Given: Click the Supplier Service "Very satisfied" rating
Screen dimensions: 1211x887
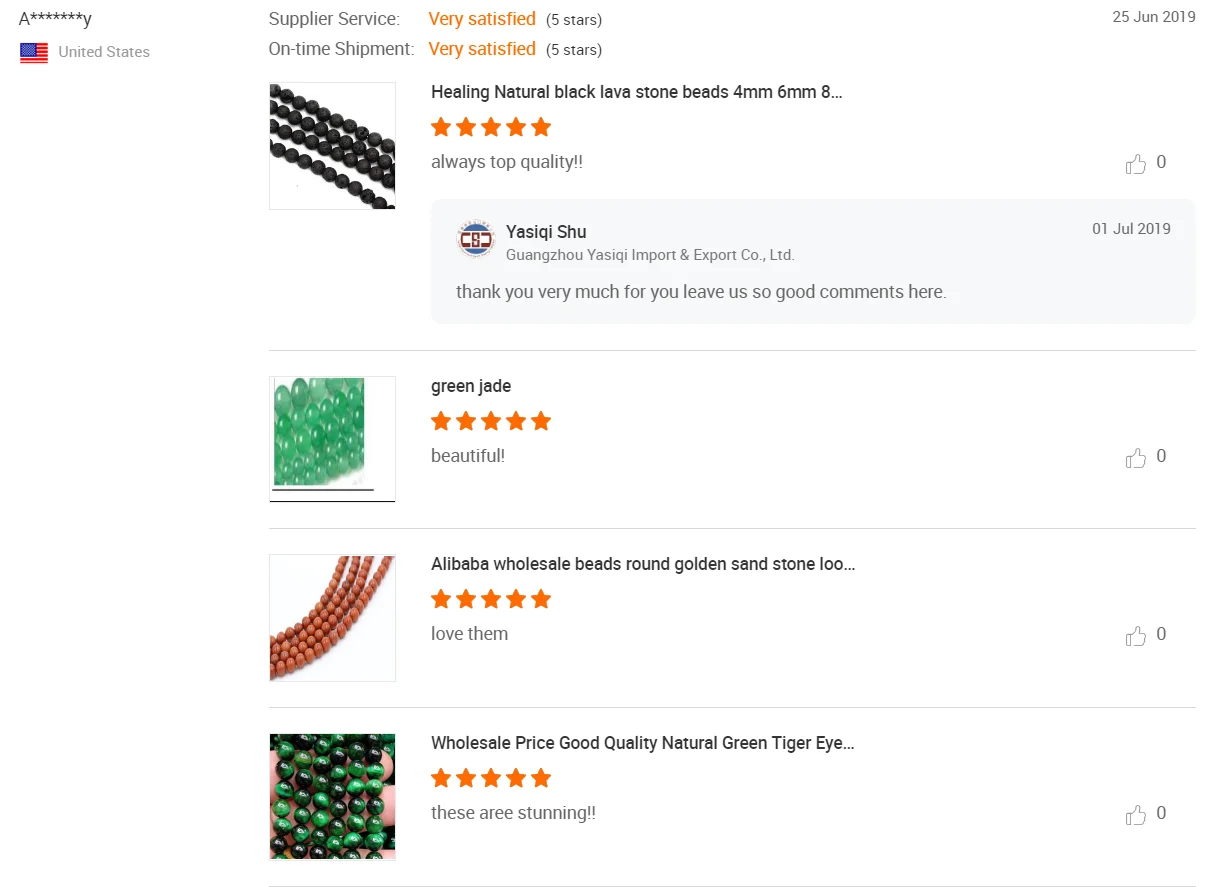Looking at the screenshot, I should 482,19.
